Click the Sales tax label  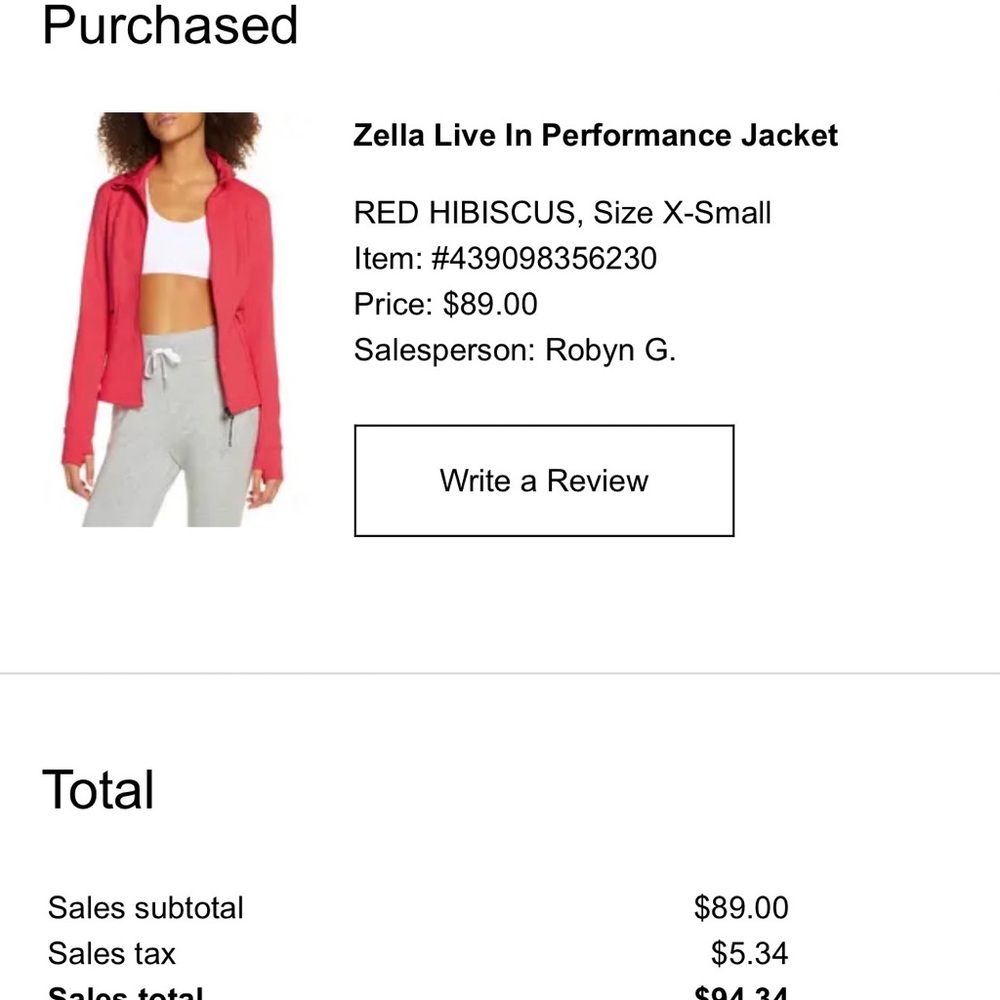point(111,953)
